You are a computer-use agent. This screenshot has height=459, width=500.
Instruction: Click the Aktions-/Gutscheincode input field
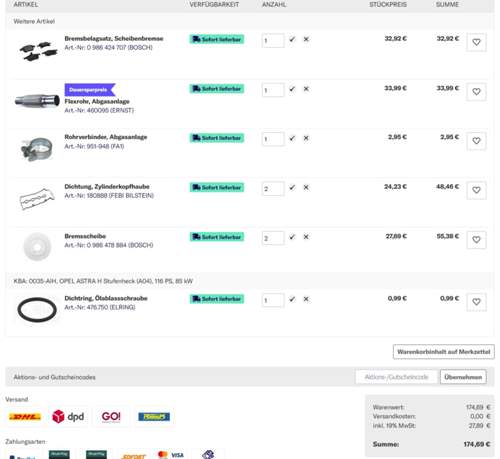pyautogui.click(x=396, y=377)
